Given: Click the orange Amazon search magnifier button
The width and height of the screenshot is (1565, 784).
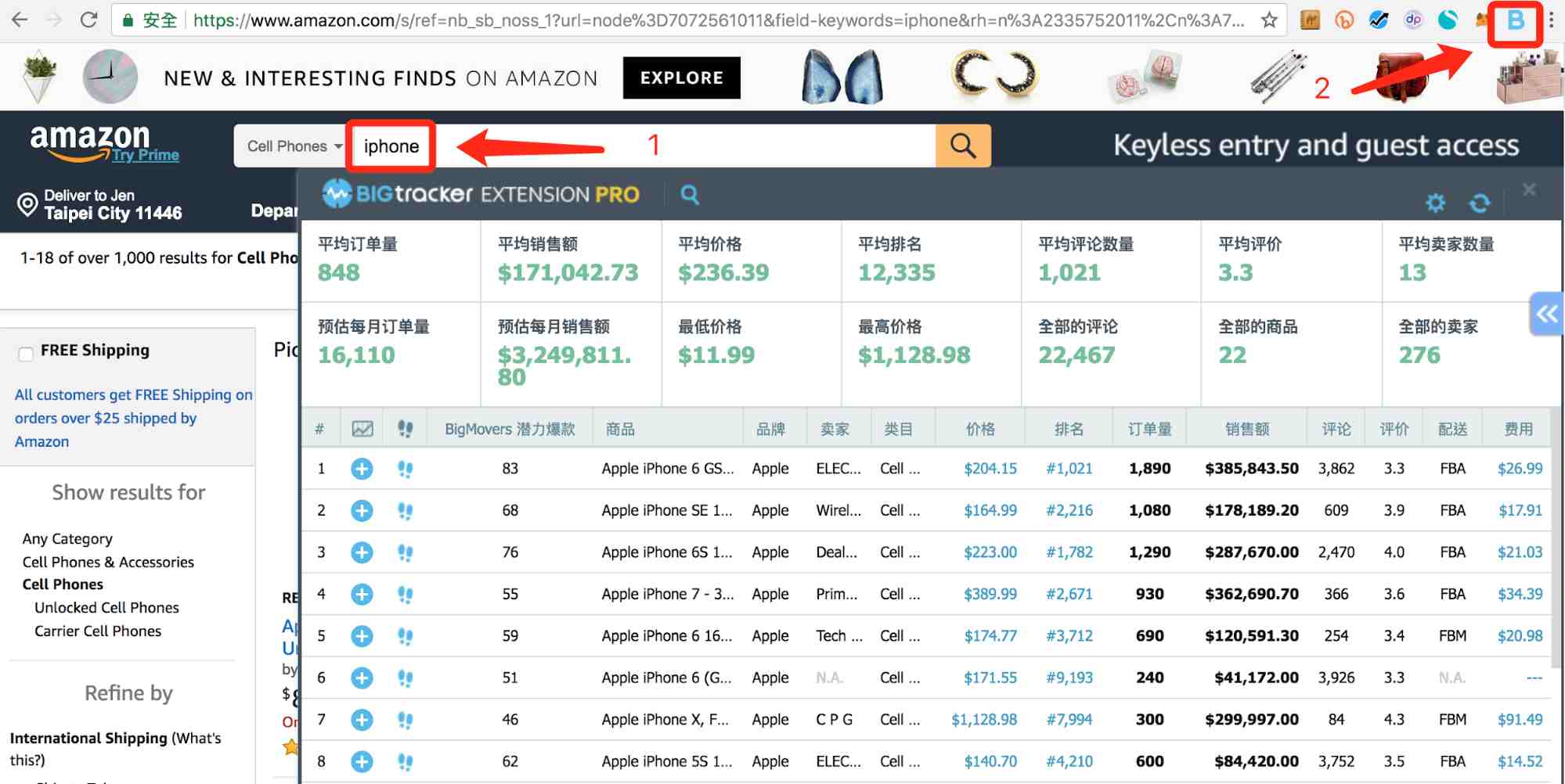Looking at the screenshot, I should pos(963,146).
